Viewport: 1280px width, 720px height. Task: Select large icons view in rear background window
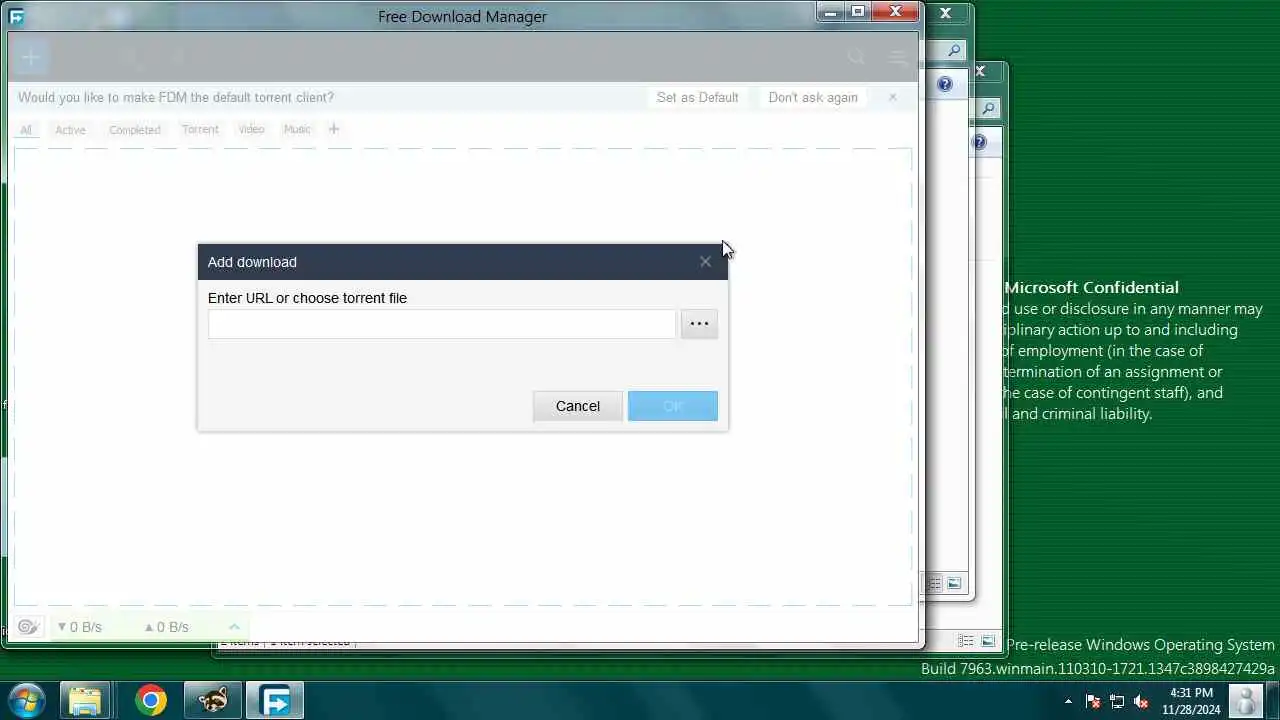[988, 640]
